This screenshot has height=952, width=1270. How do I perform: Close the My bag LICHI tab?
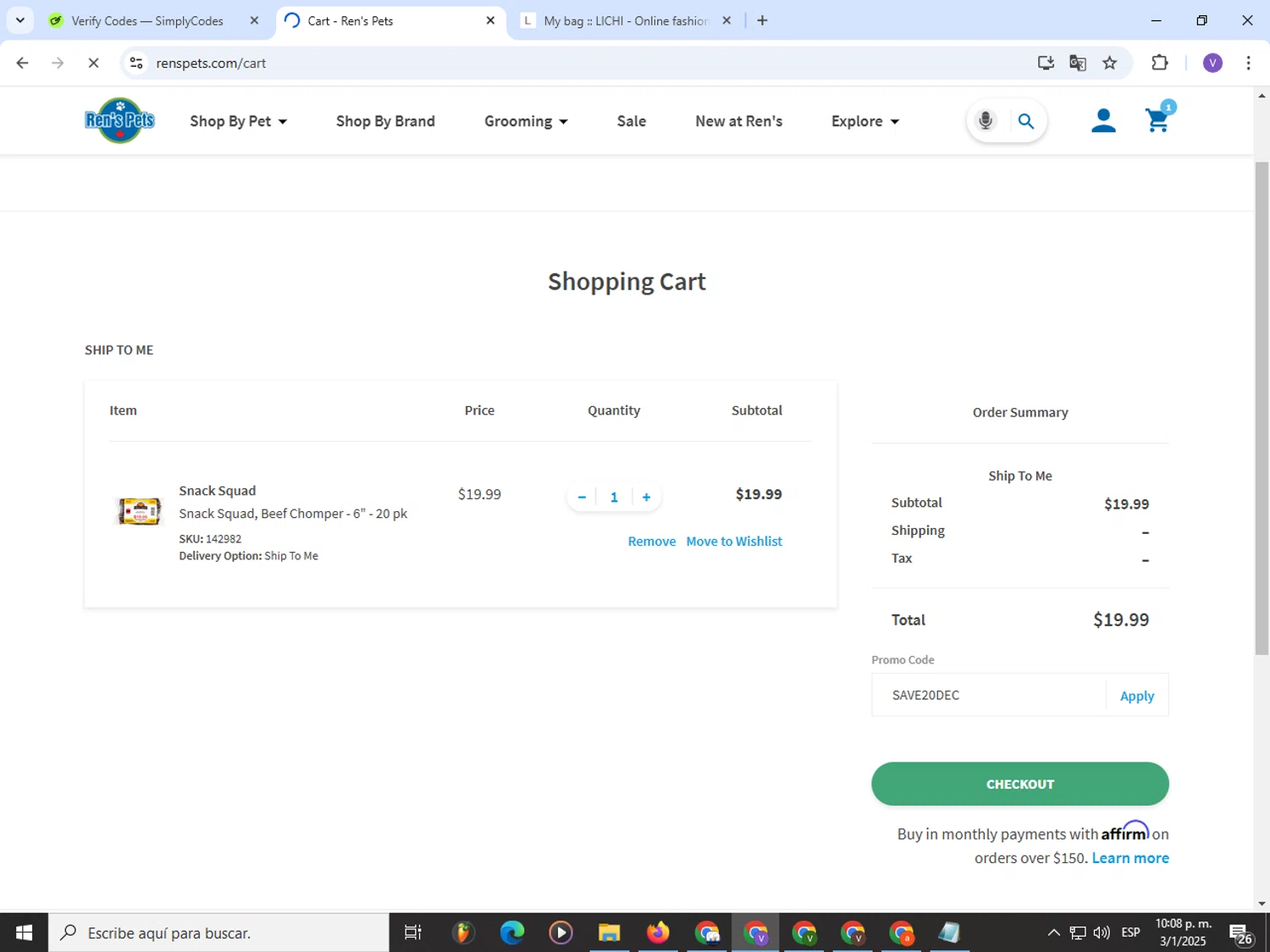[x=726, y=20]
